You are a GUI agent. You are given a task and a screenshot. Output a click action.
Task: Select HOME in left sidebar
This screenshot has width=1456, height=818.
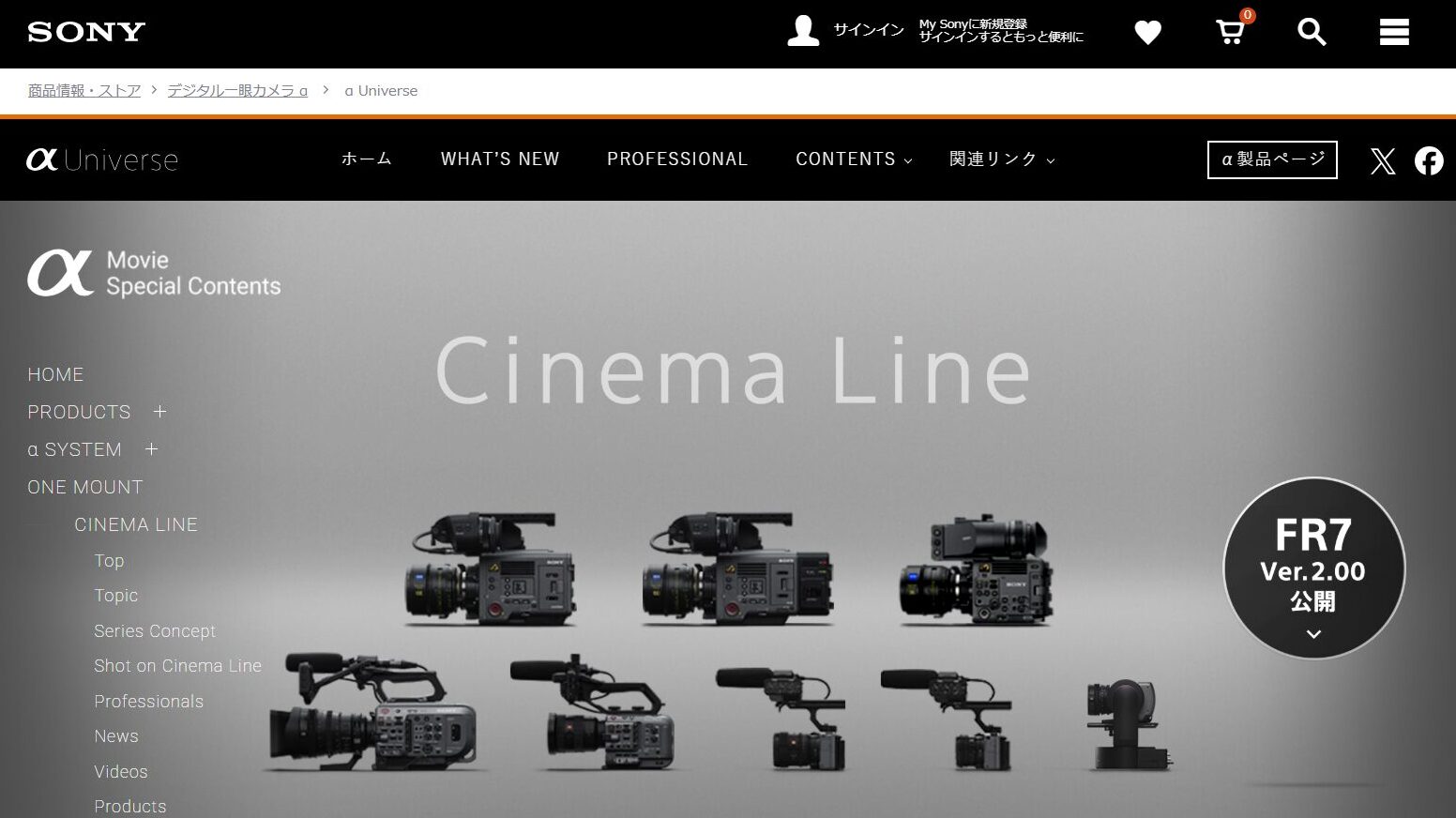55,374
